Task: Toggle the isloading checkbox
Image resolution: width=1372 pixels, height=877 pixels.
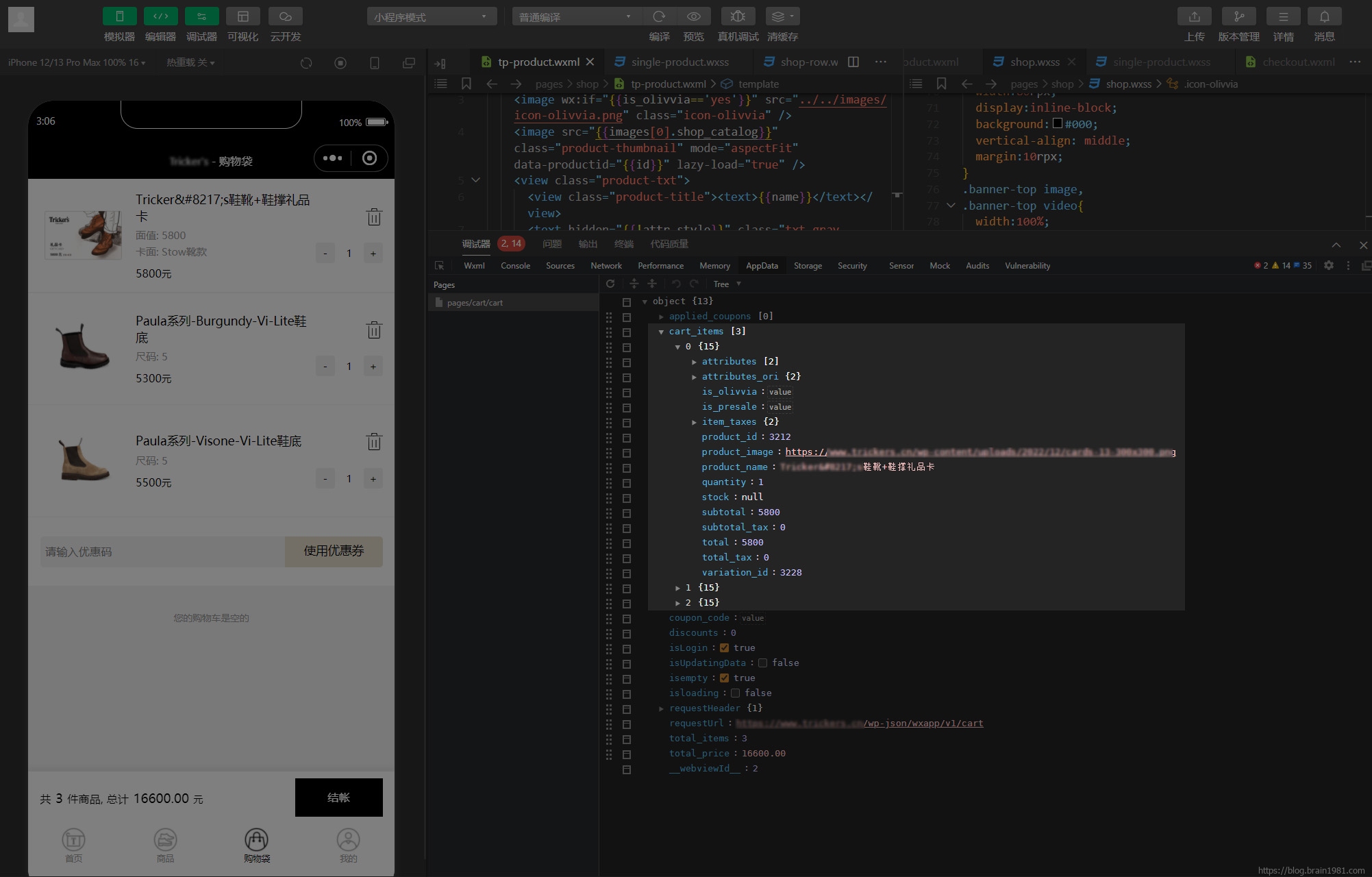Action: (x=735, y=693)
